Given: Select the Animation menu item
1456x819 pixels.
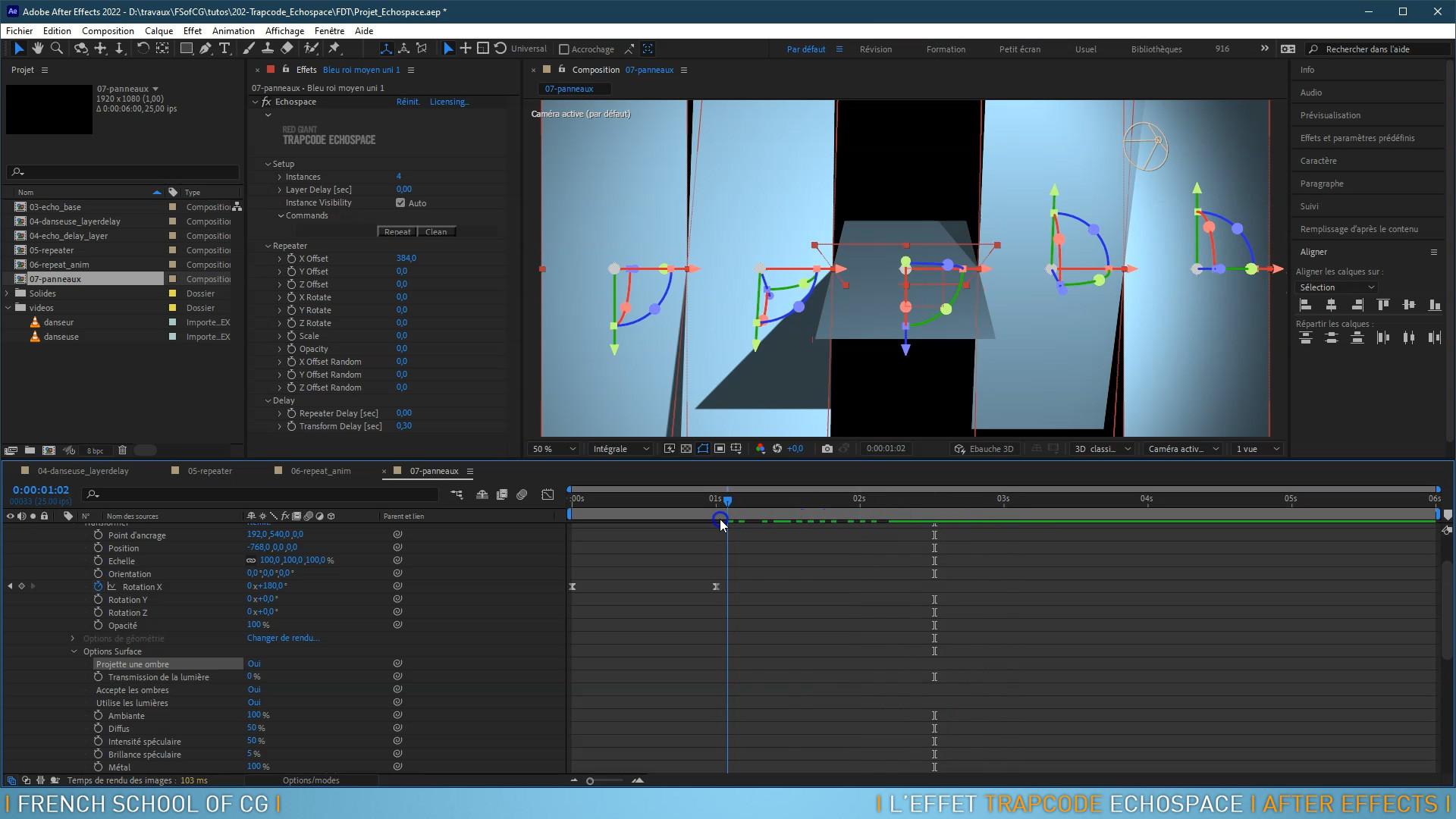Looking at the screenshot, I should click(x=232, y=30).
